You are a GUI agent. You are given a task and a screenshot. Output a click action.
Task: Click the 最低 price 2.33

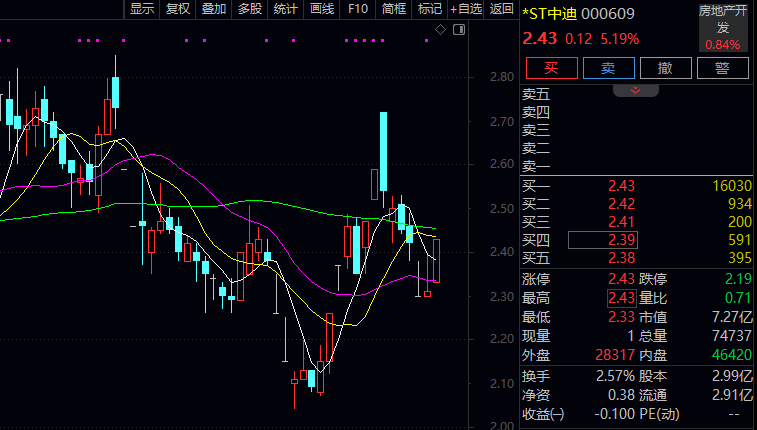pos(621,317)
